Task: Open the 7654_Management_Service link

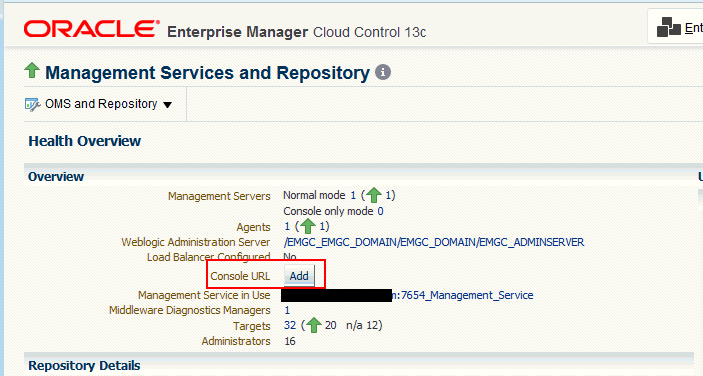Action: [x=463, y=295]
